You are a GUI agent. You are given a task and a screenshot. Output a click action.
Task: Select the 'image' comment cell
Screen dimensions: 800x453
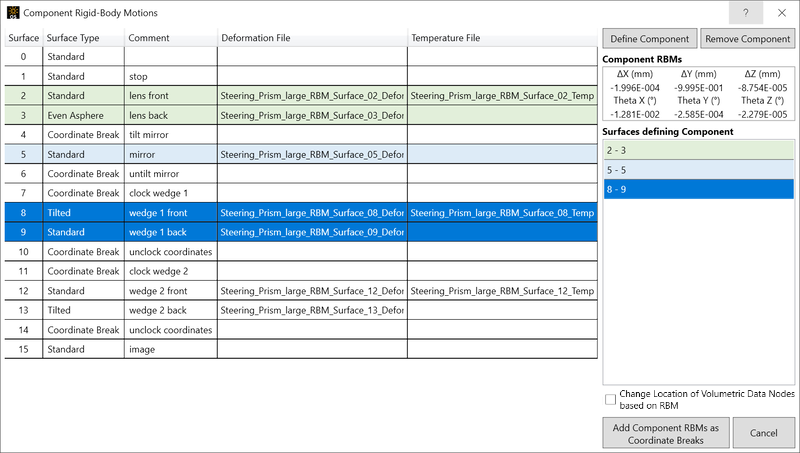[171, 349]
